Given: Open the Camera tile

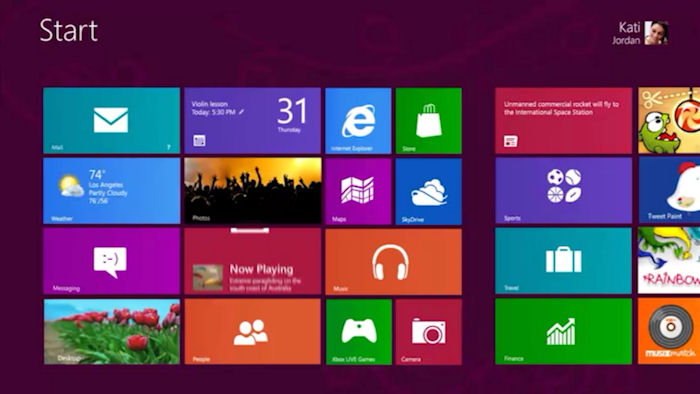Looking at the screenshot, I should click(x=429, y=332).
